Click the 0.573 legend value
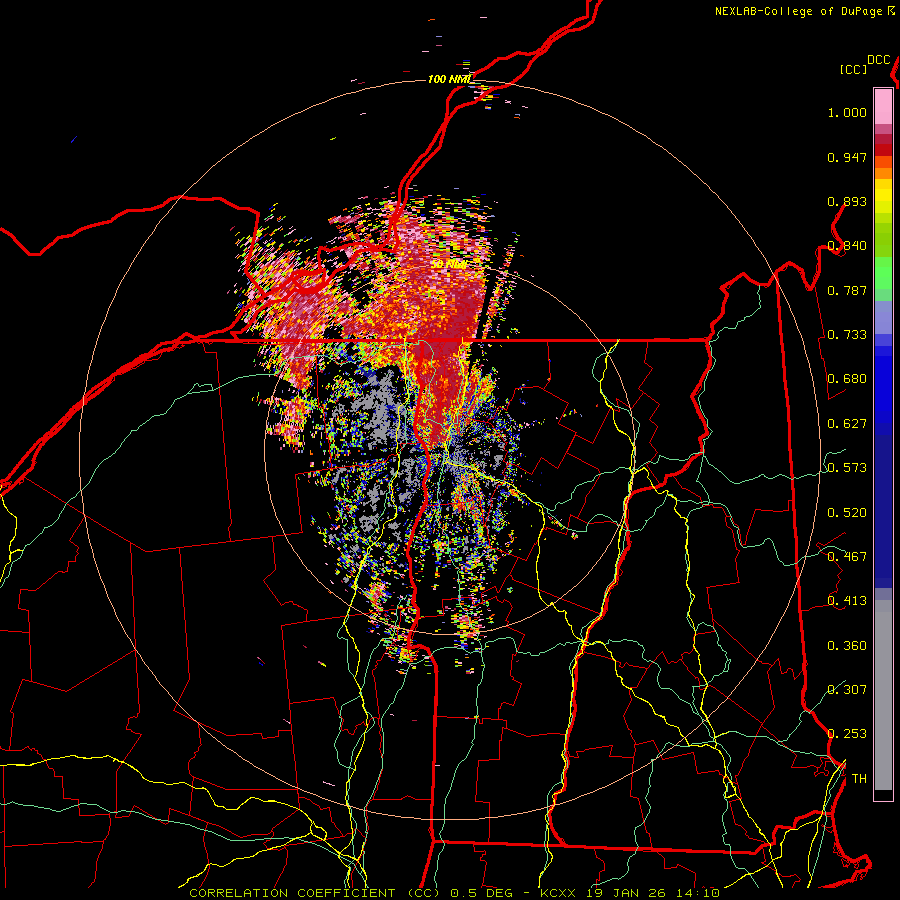900x900 pixels. click(847, 468)
